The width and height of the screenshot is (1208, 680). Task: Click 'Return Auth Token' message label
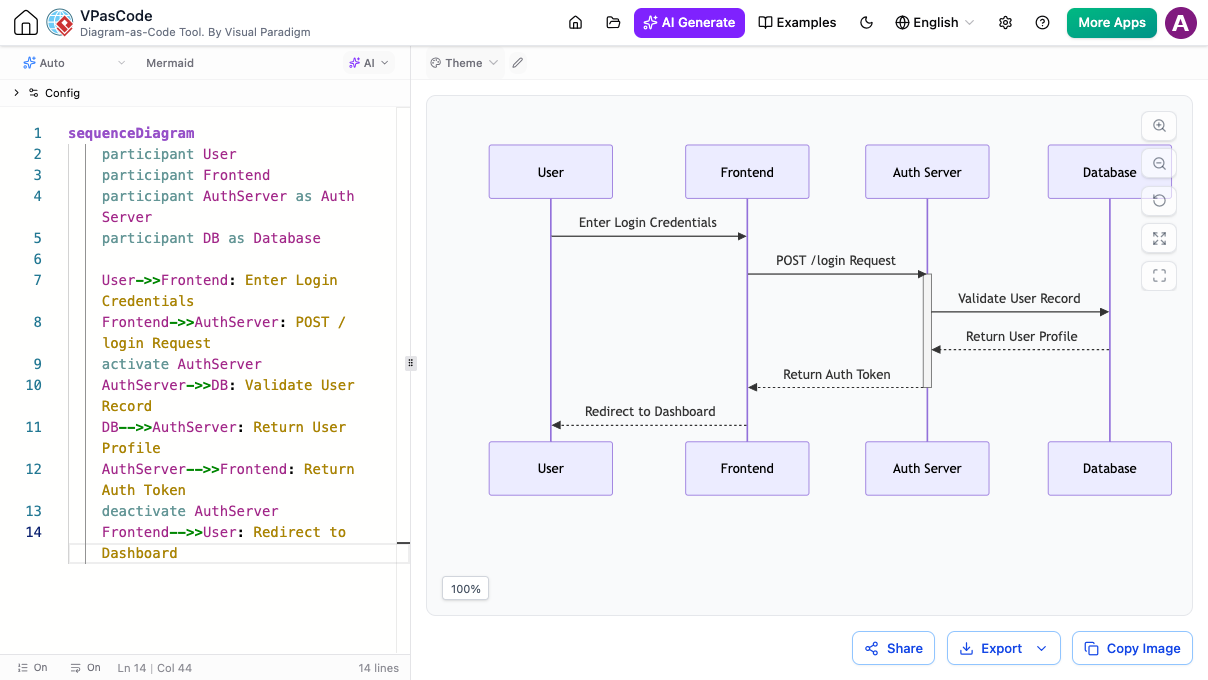pos(837,375)
